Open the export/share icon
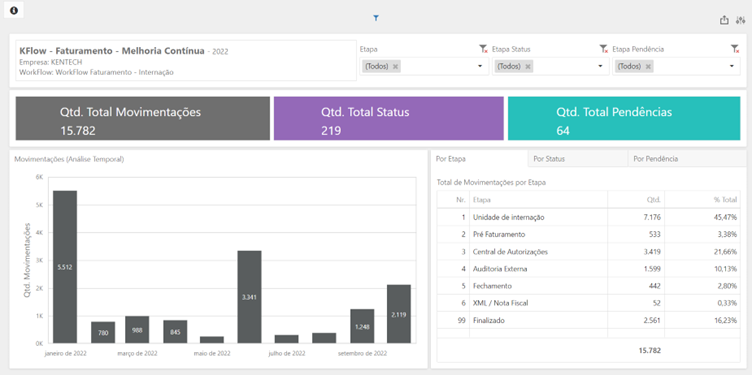 724,20
